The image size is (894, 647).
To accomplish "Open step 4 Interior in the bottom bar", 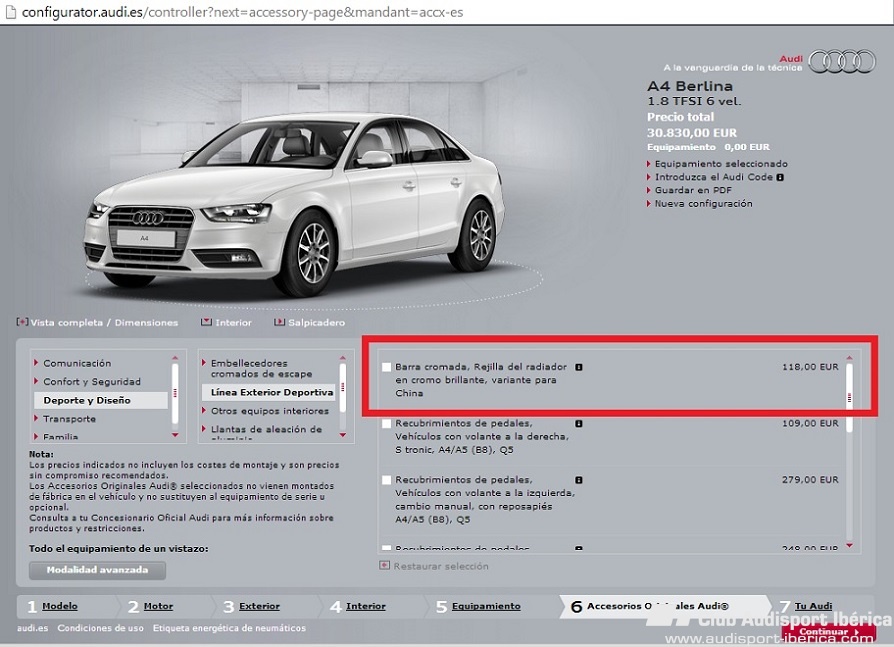I will point(358,607).
